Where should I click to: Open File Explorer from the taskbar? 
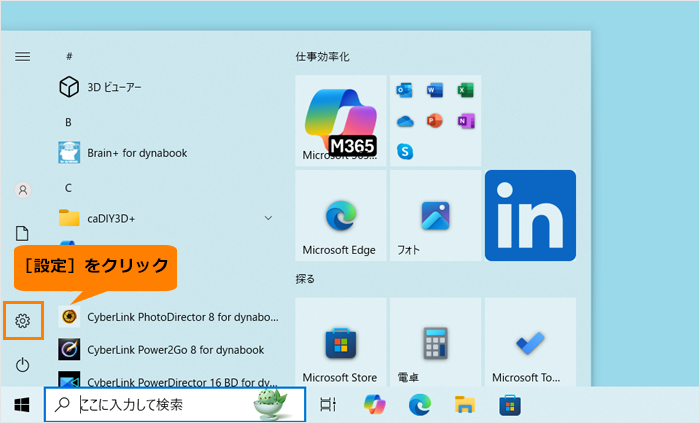(465, 405)
